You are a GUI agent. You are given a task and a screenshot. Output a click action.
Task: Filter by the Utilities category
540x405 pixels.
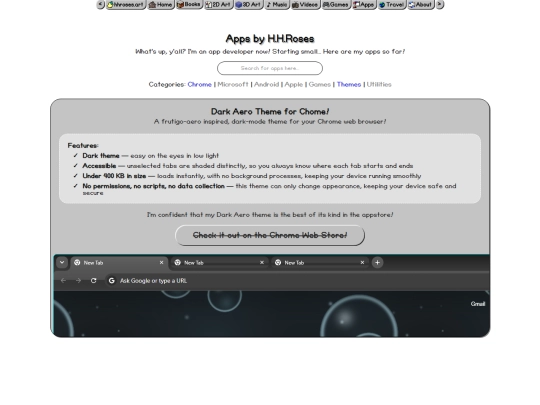point(379,84)
